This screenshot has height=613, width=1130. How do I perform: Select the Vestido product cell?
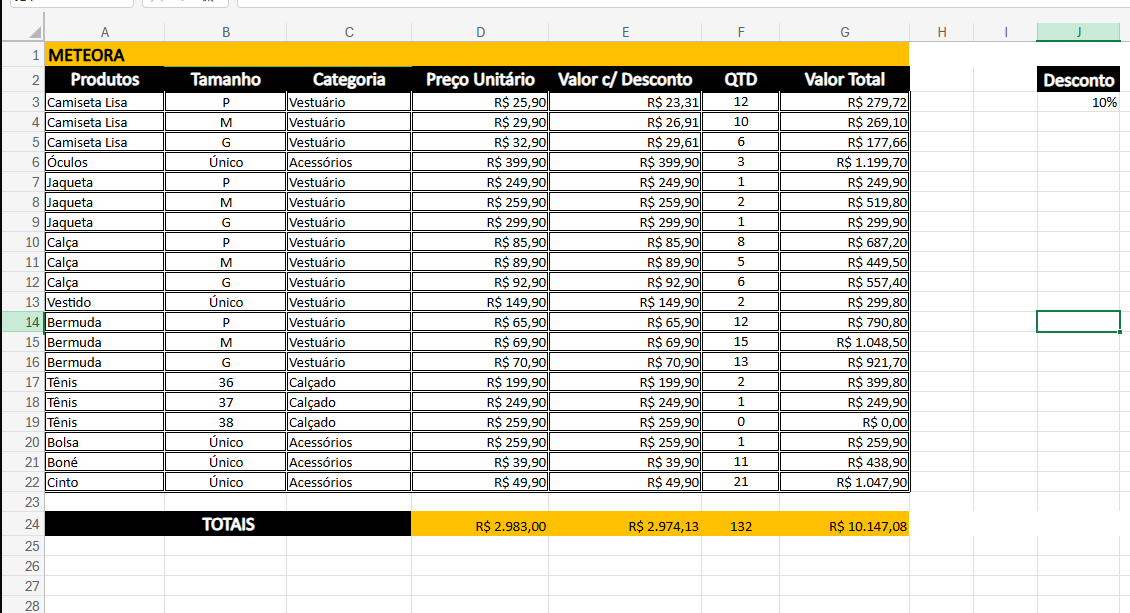pyautogui.click(x=104, y=302)
